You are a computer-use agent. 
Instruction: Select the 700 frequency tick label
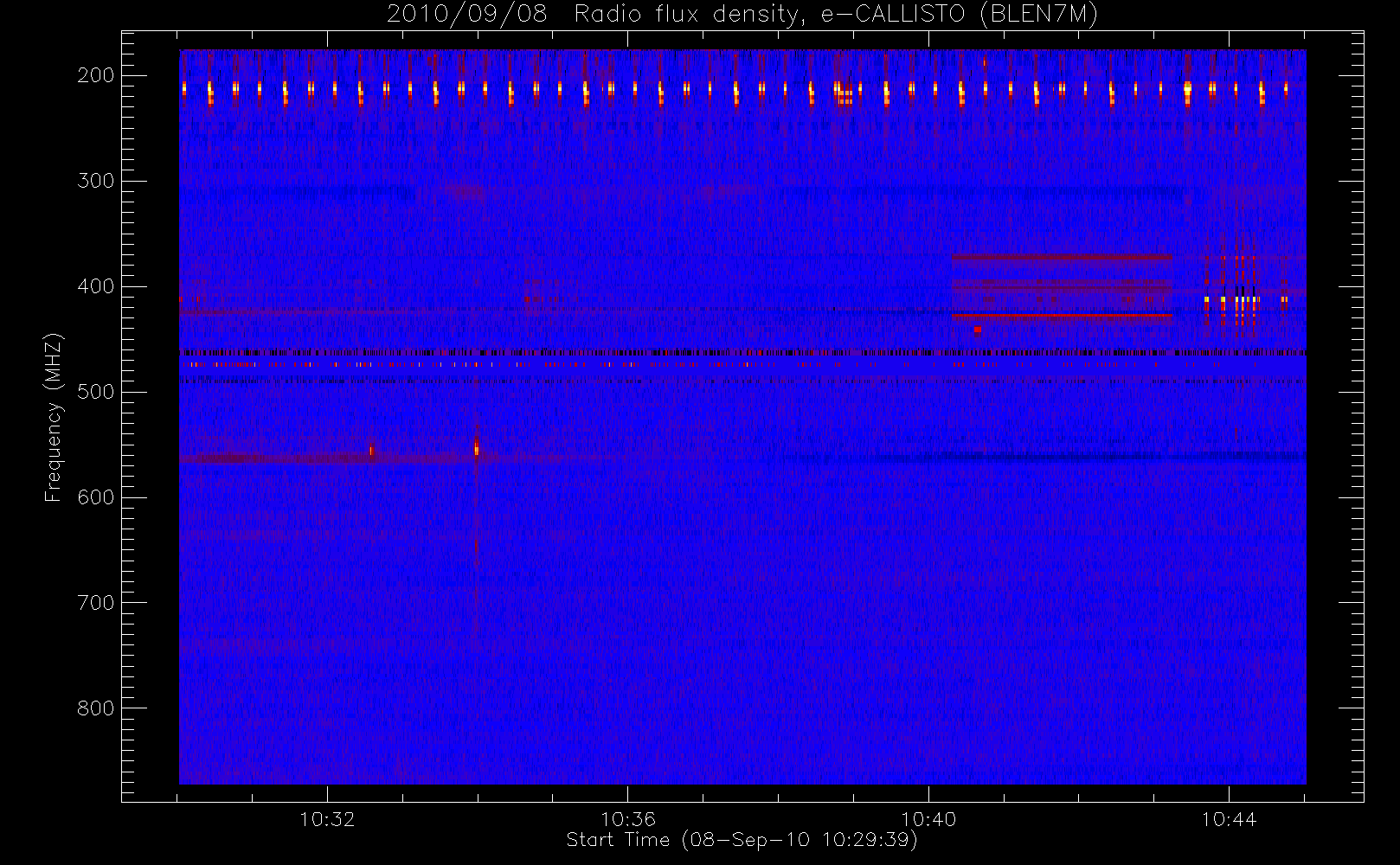pos(95,603)
